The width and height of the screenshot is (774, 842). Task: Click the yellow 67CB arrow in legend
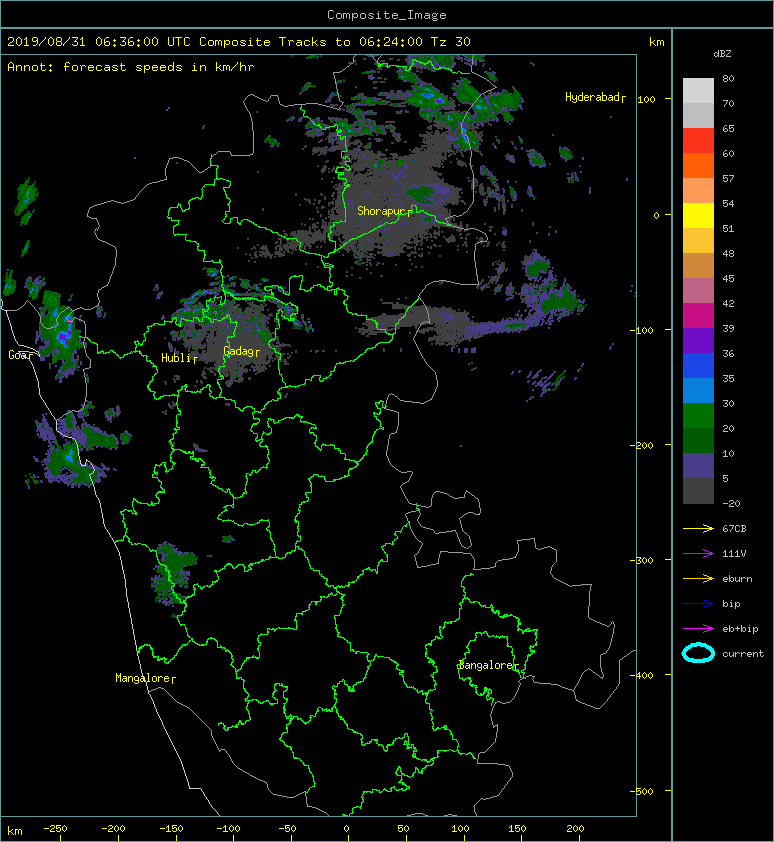pos(698,529)
